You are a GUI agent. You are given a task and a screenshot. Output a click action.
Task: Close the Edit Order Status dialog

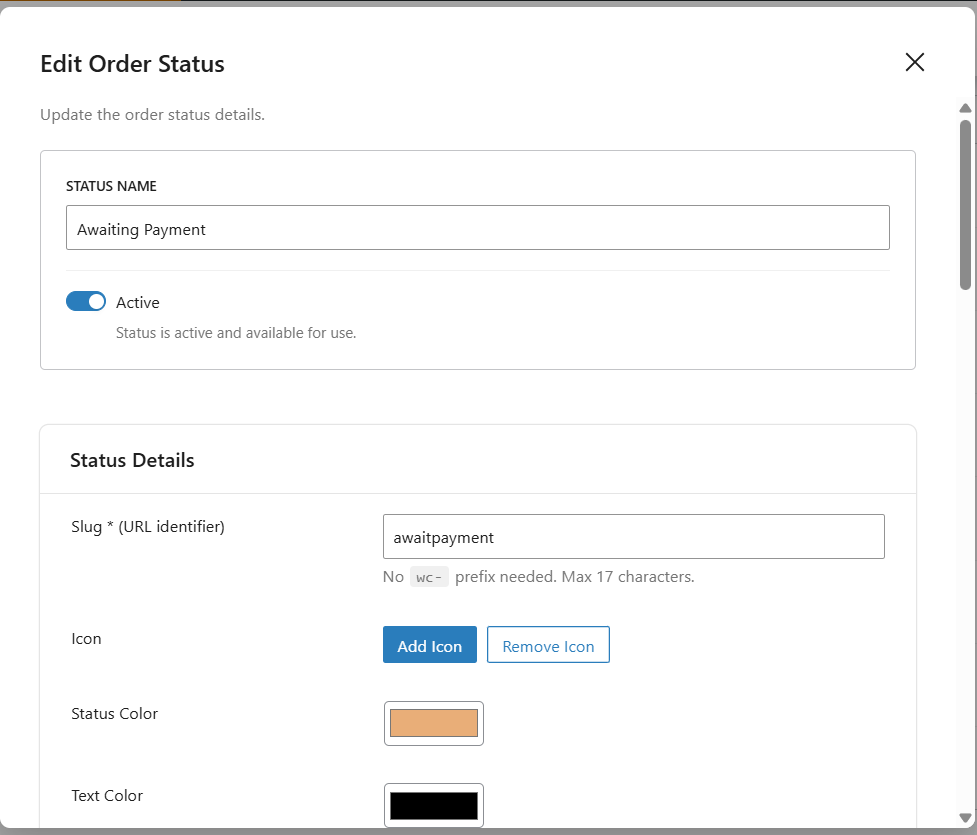click(914, 63)
